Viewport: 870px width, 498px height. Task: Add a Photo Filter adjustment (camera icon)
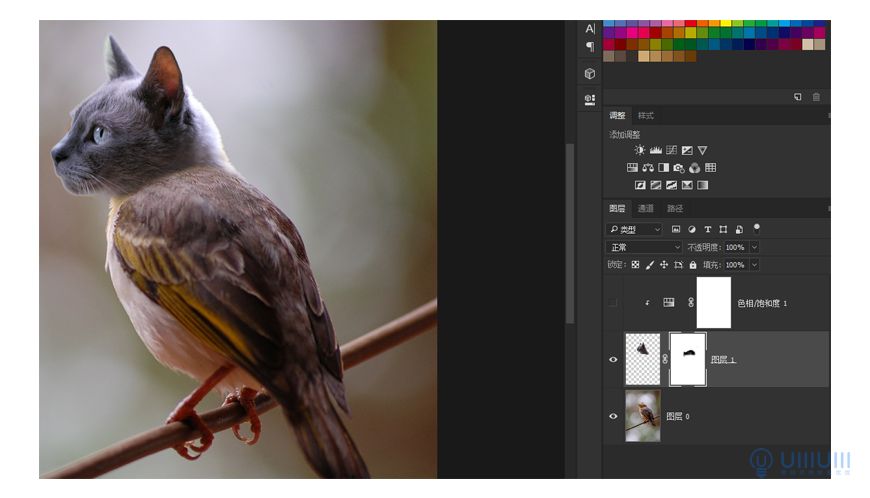pos(679,168)
